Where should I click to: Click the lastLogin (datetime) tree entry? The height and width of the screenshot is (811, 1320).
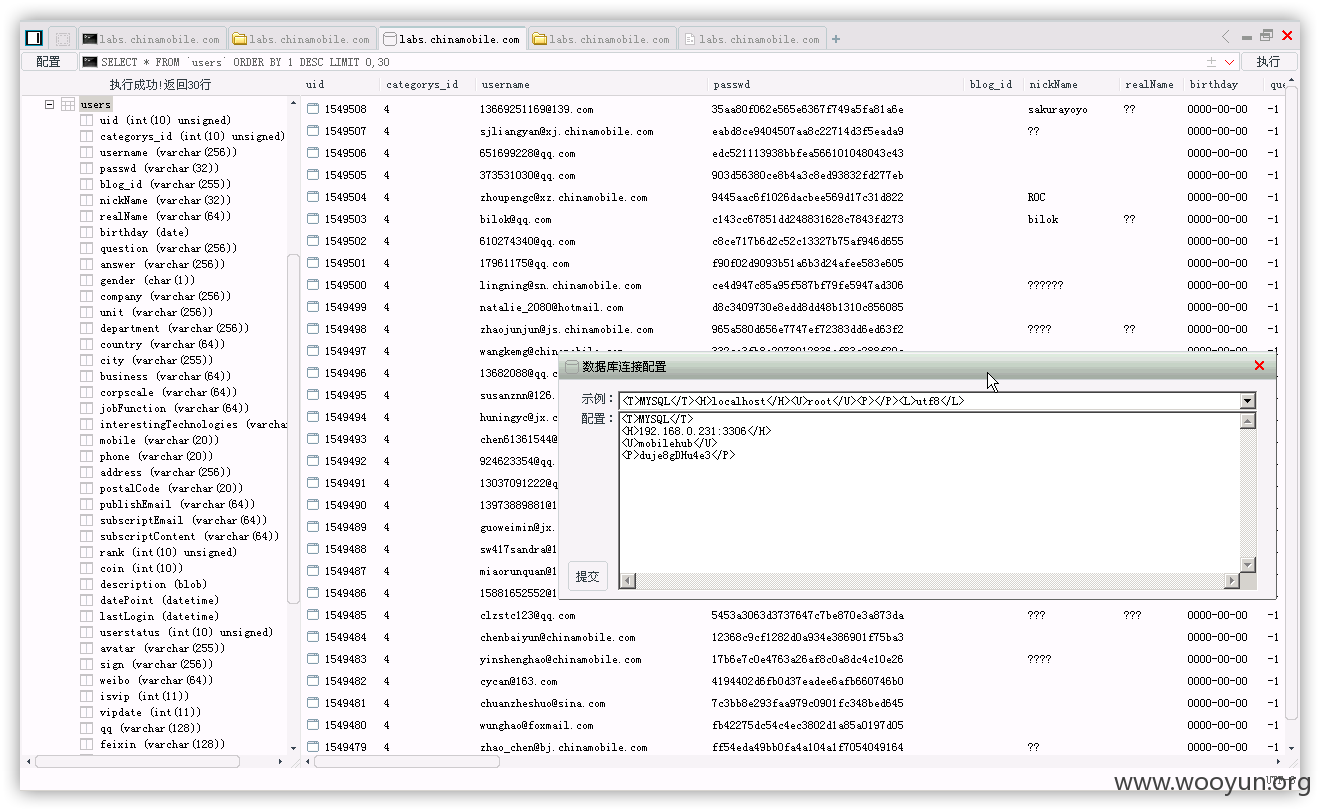[x=159, y=616]
